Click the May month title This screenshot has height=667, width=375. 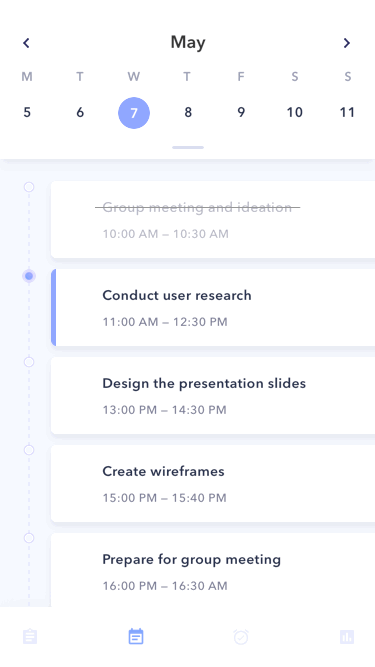188,43
